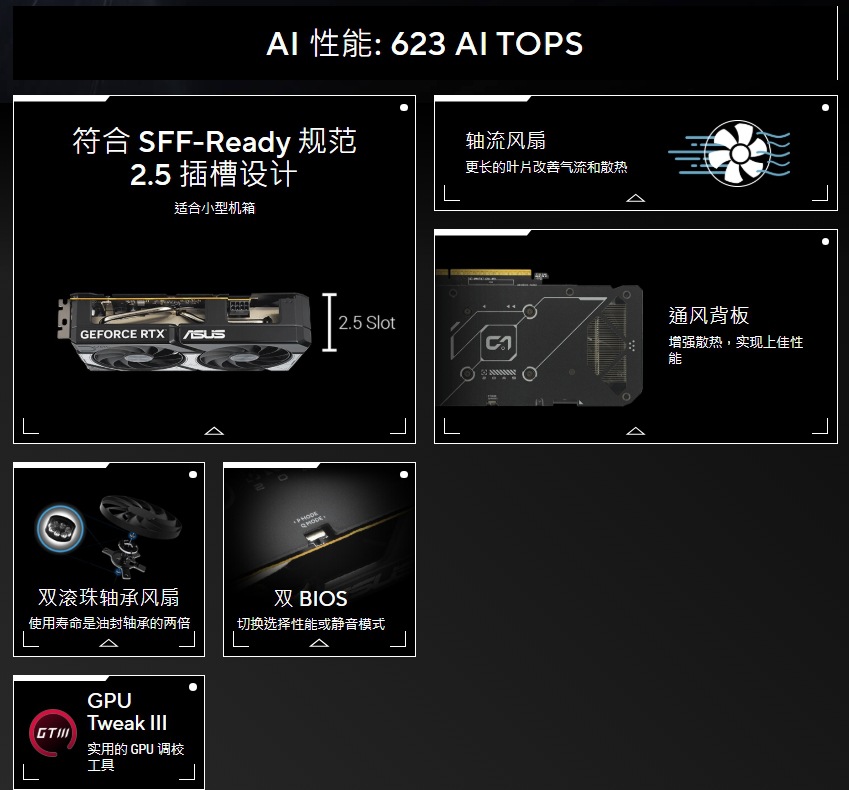Screen dimensions: 849x790
Task: Expand the 通风背板 card with its up arrow
Action: (635, 431)
